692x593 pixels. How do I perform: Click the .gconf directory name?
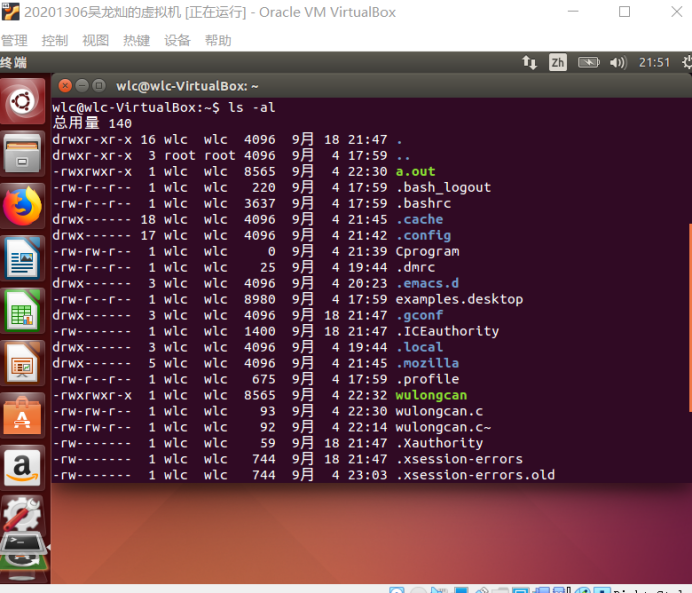pos(420,315)
